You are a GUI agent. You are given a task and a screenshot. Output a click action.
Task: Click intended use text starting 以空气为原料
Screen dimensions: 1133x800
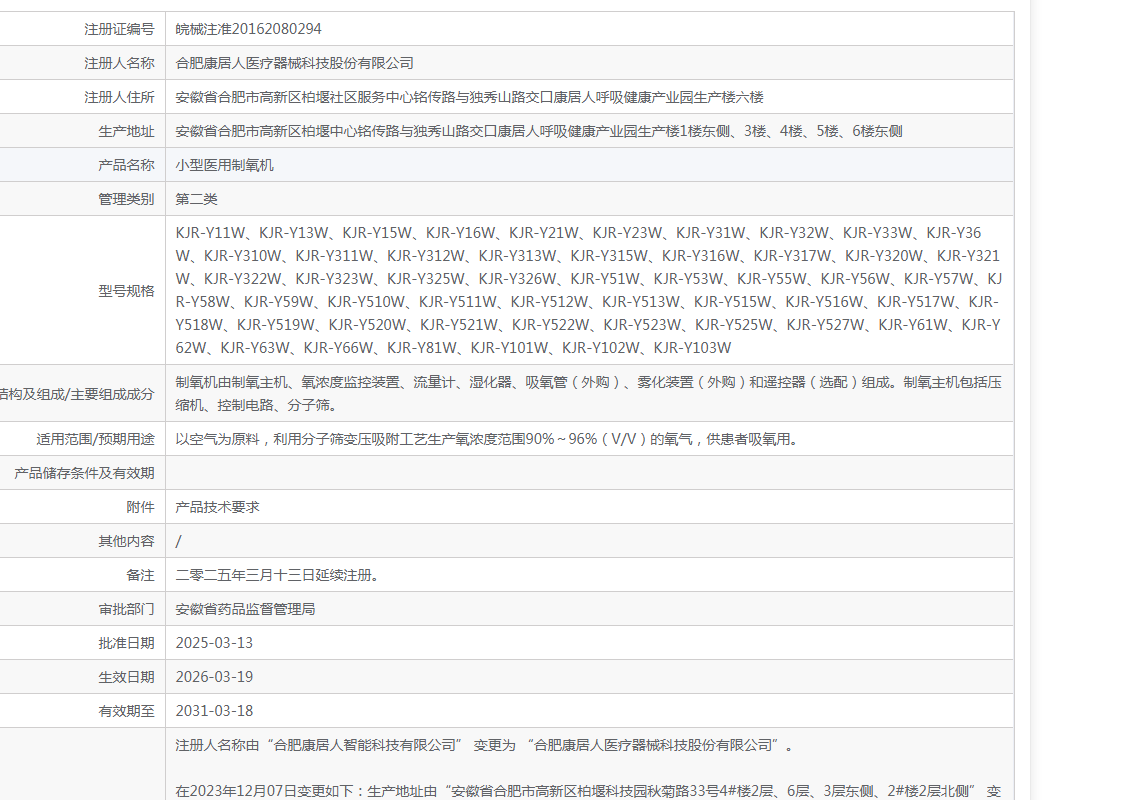[486, 439]
